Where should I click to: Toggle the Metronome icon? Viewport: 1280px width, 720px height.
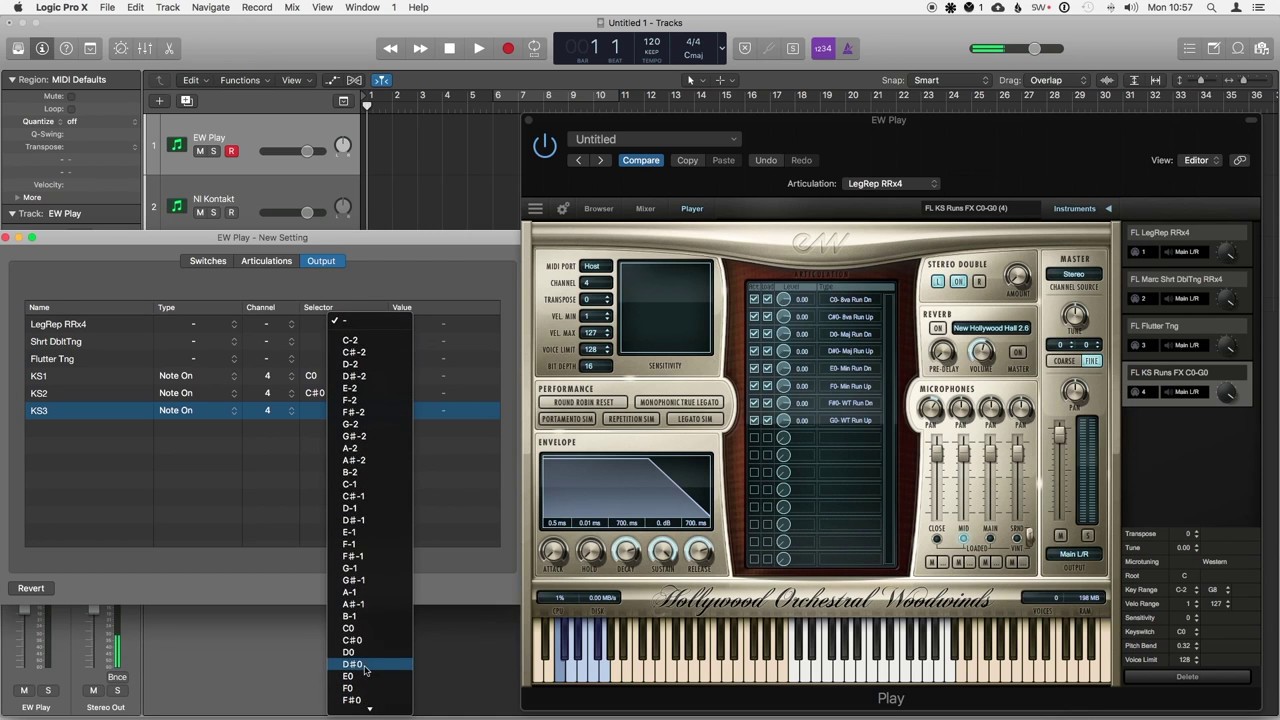[847, 48]
